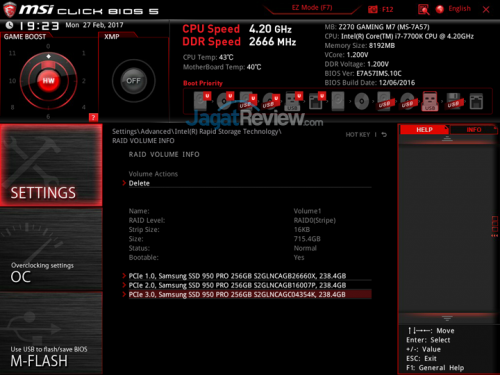Screen dimensions: 500x375
Task: Toggle the XMP OFF button
Action: (x=134, y=81)
